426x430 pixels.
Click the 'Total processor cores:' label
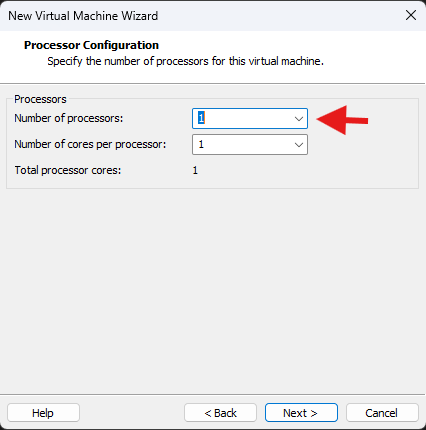click(68, 170)
